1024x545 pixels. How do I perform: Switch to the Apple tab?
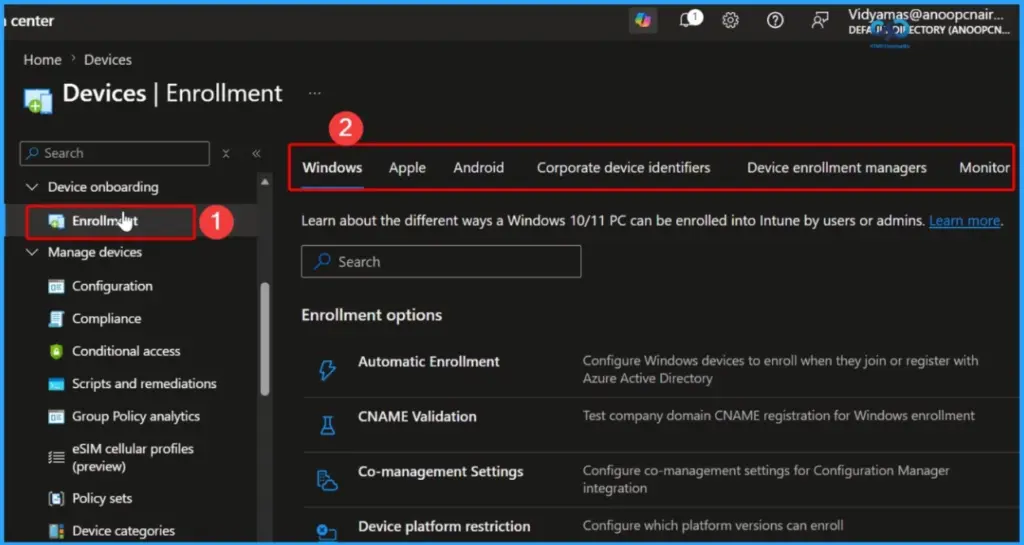click(408, 168)
